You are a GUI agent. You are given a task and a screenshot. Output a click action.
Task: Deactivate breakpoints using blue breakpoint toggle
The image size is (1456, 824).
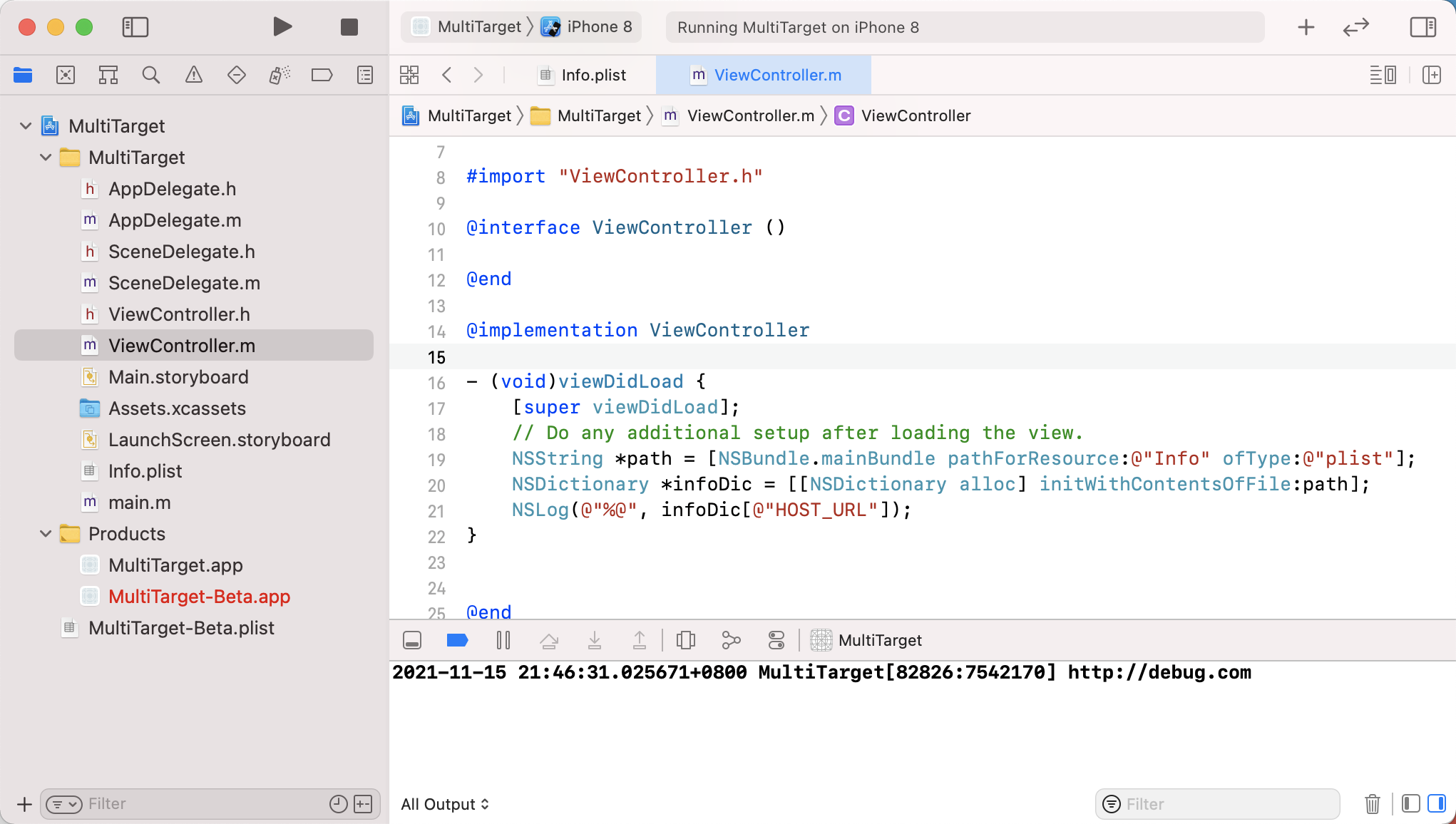click(x=457, y=640)
